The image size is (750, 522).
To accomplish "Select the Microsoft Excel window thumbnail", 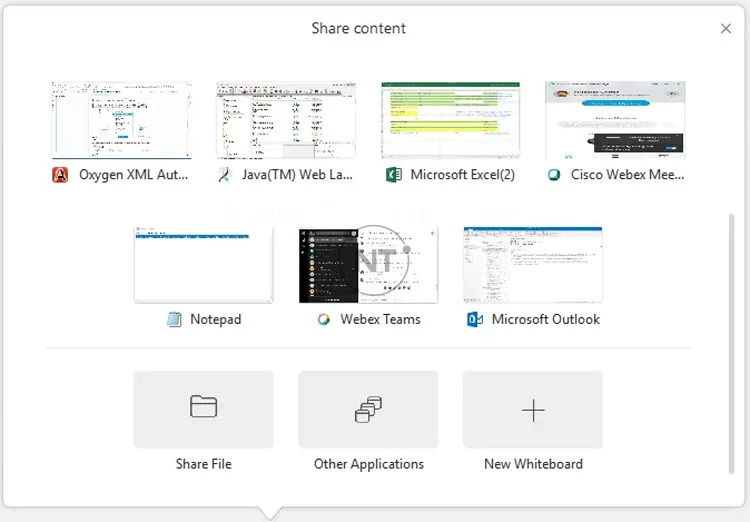I will pos(451,120).
